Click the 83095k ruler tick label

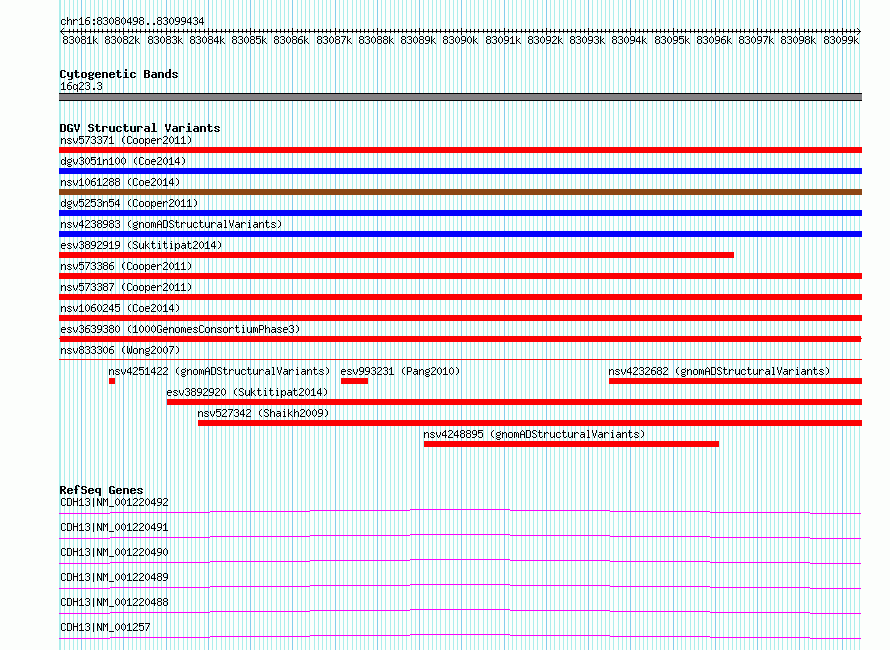[x=672, y=40]
